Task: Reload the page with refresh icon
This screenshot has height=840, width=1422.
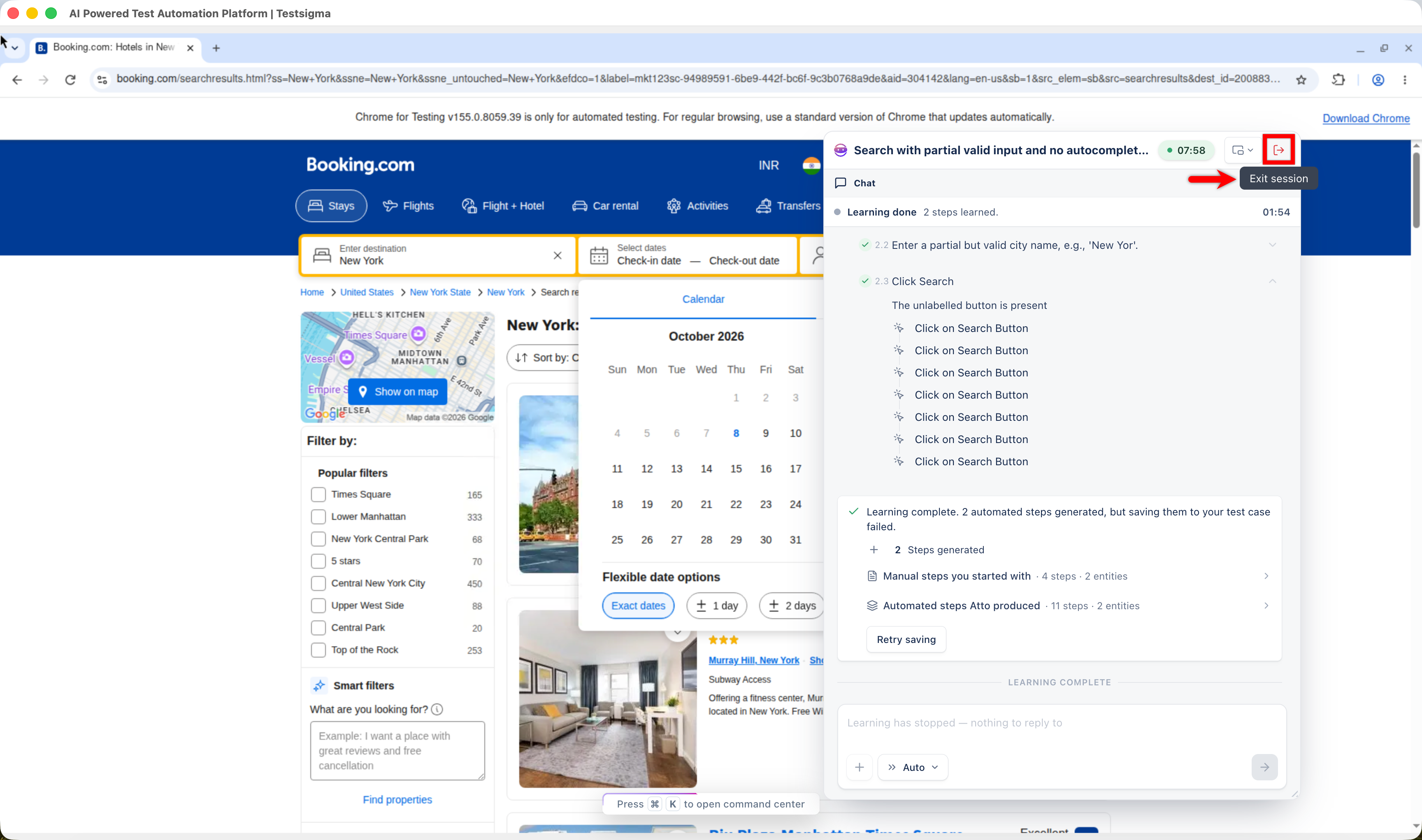Action: tap(70, 80)
